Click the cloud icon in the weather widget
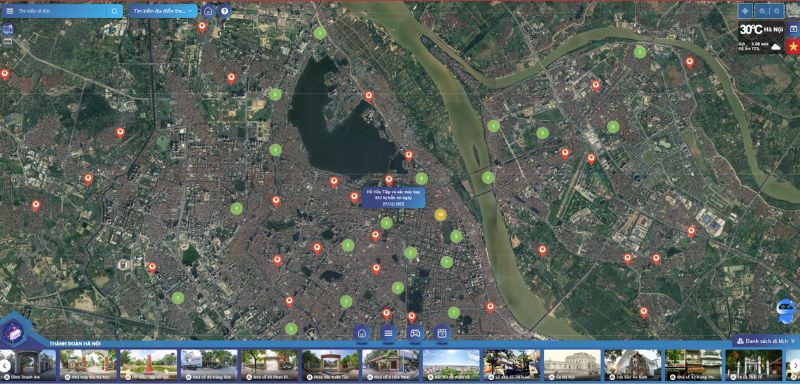Viewport: 800px width, 384px height. click(x=776, y=47)
